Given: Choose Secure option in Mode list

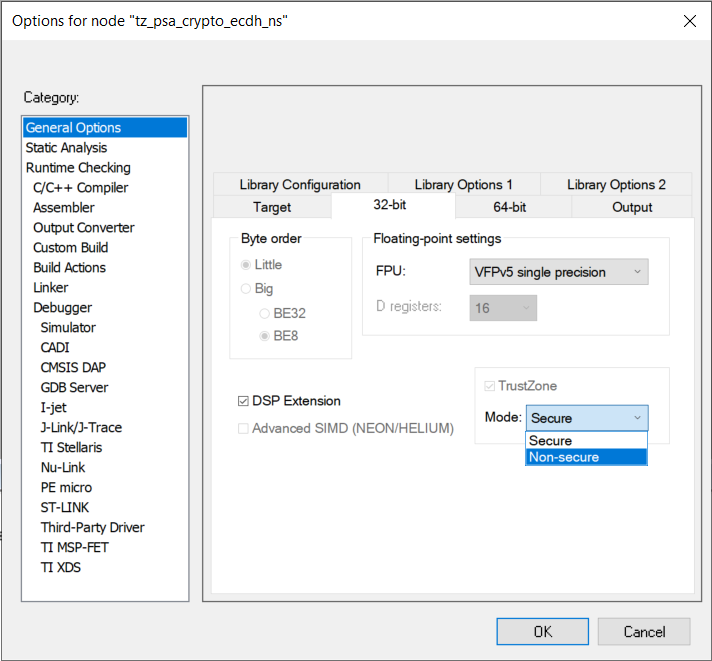Looking at the screenshot, I should point(586,441).
